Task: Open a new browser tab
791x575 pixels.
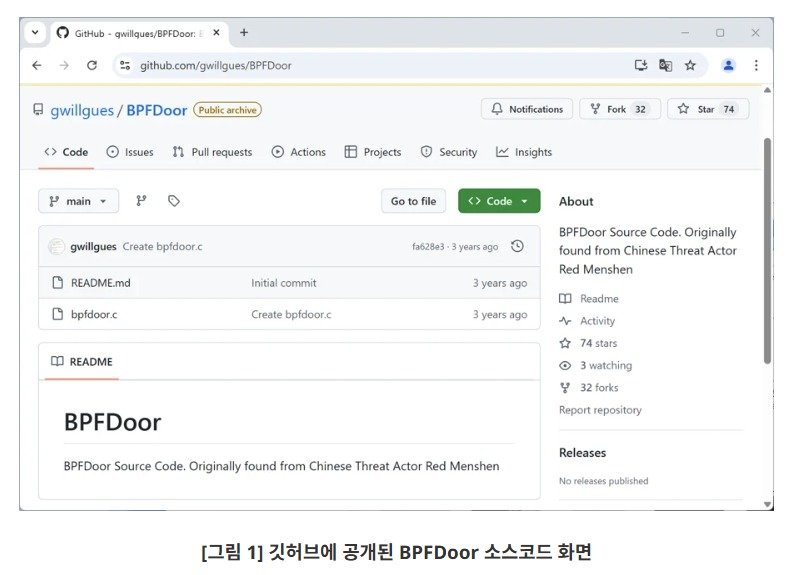Action: click(244, 33)
